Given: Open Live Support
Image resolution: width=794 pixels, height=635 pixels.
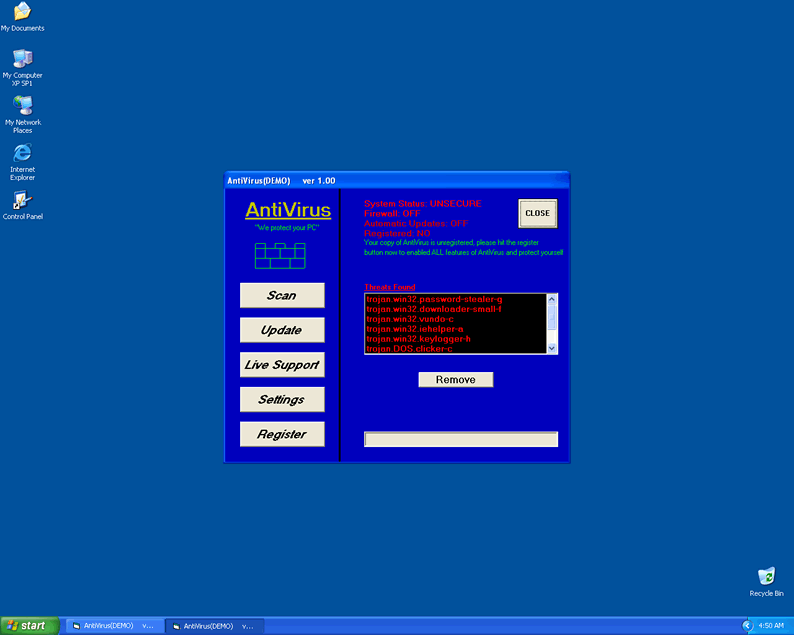Looking at the screenshot, I should [282, 365].
